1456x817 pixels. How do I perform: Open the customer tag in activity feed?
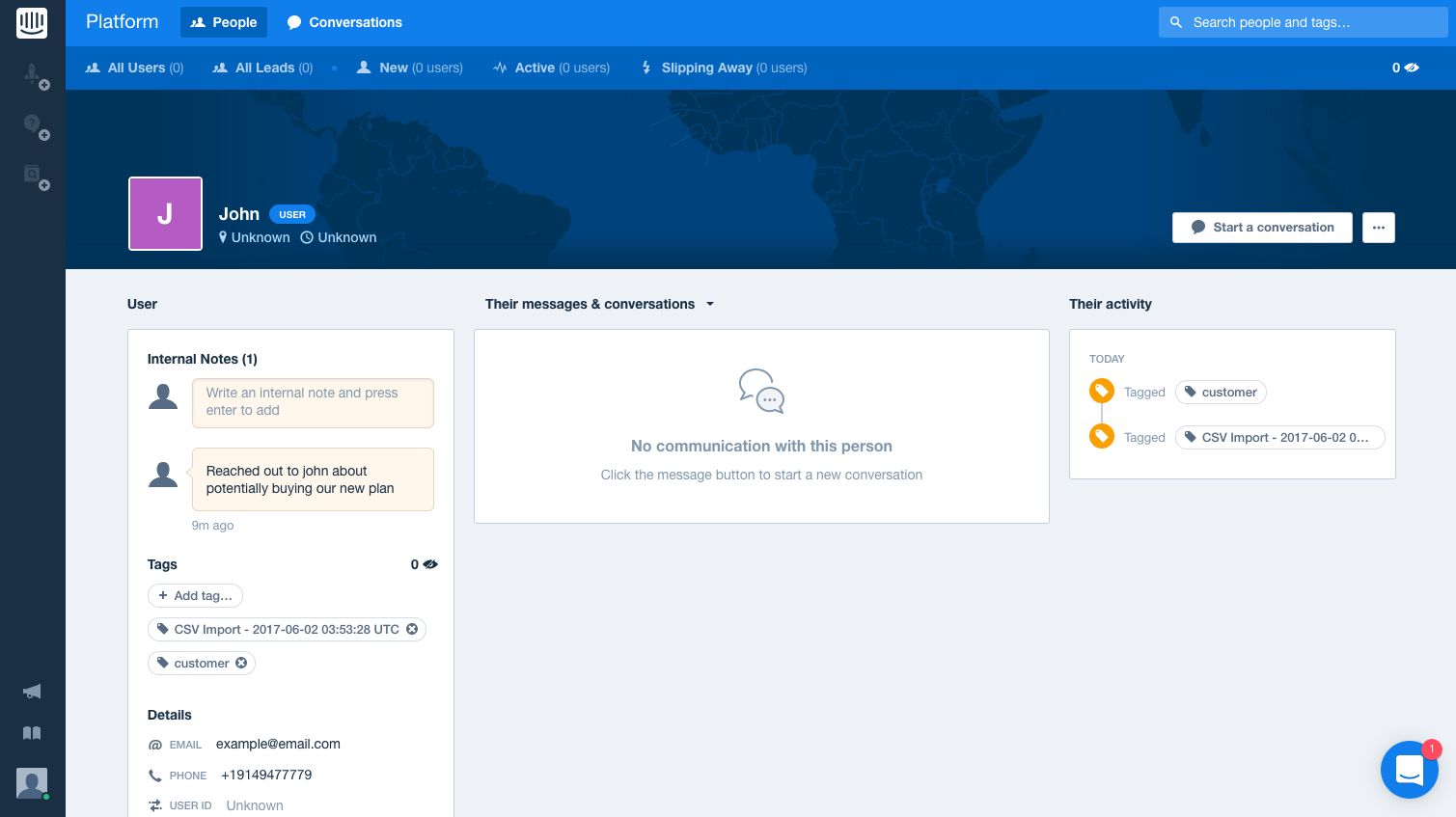click(x=1221, y=393)
